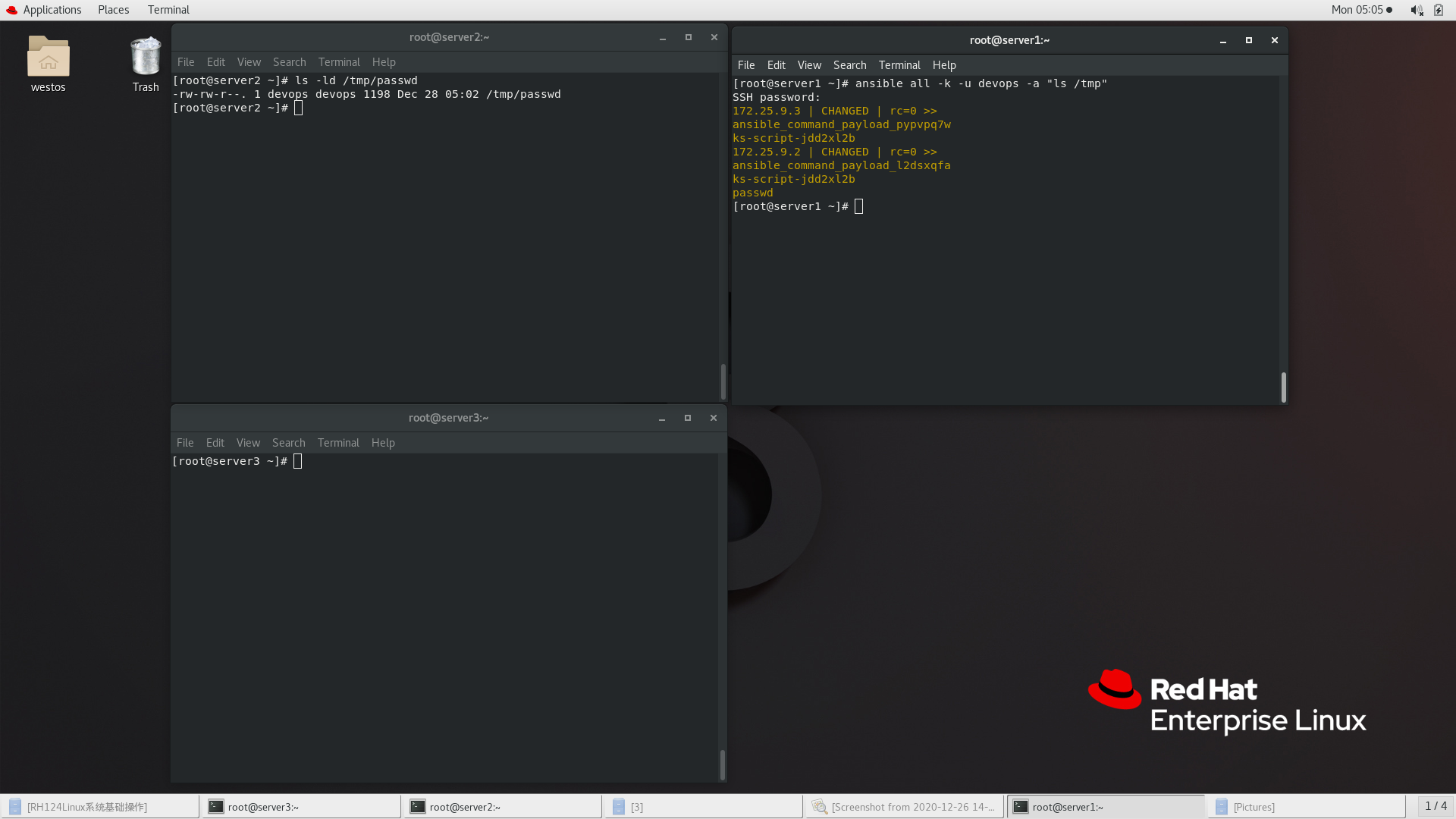
Task: Open the Places menu
Action: [x=113, y=10]
